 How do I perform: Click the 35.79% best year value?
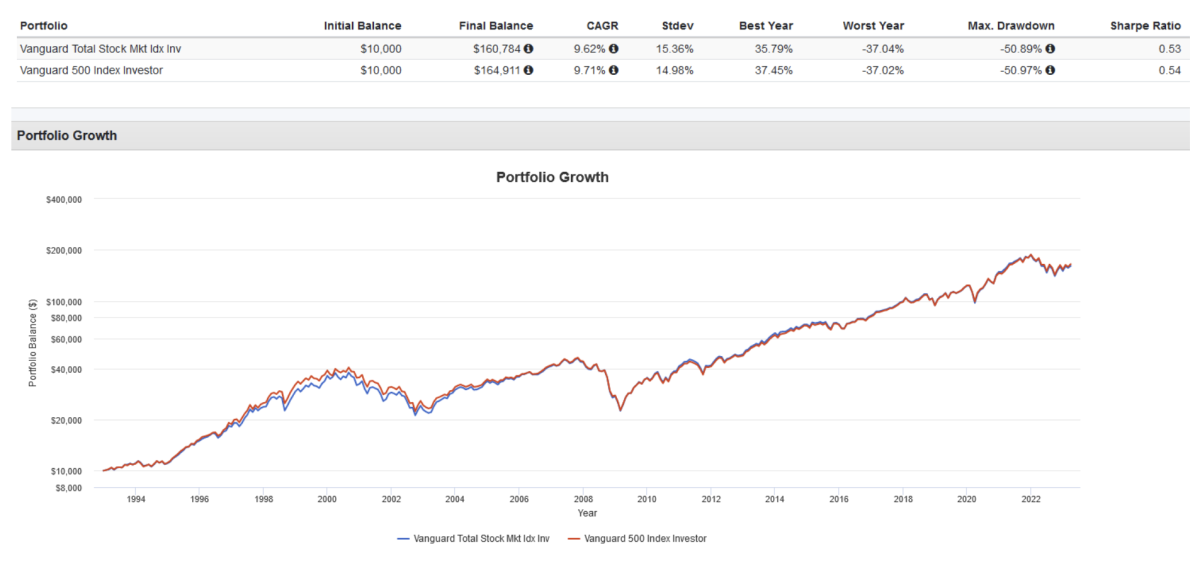pos(775,48)
